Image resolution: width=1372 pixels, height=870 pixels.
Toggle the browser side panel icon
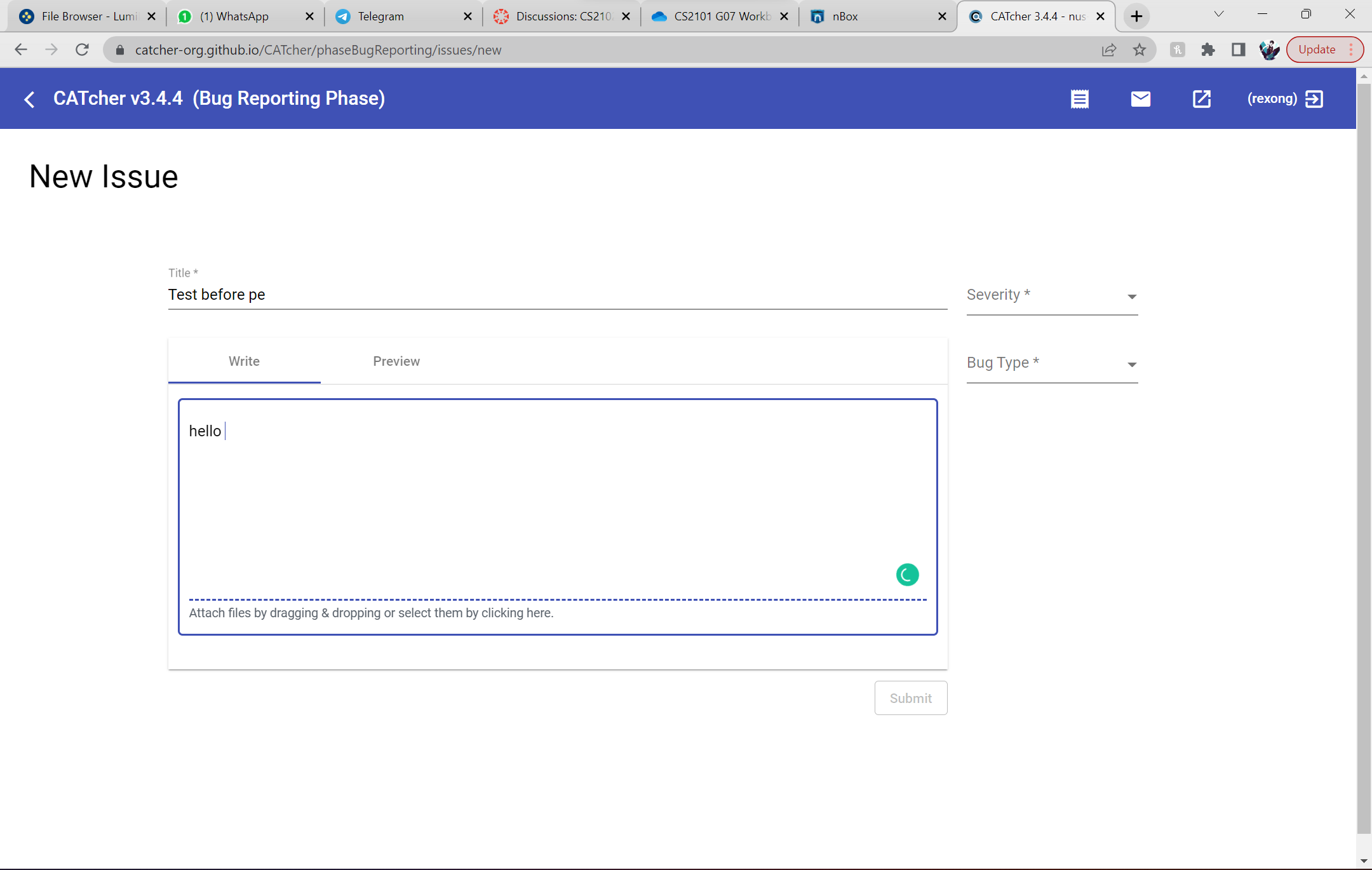[x=1238, y=50]
